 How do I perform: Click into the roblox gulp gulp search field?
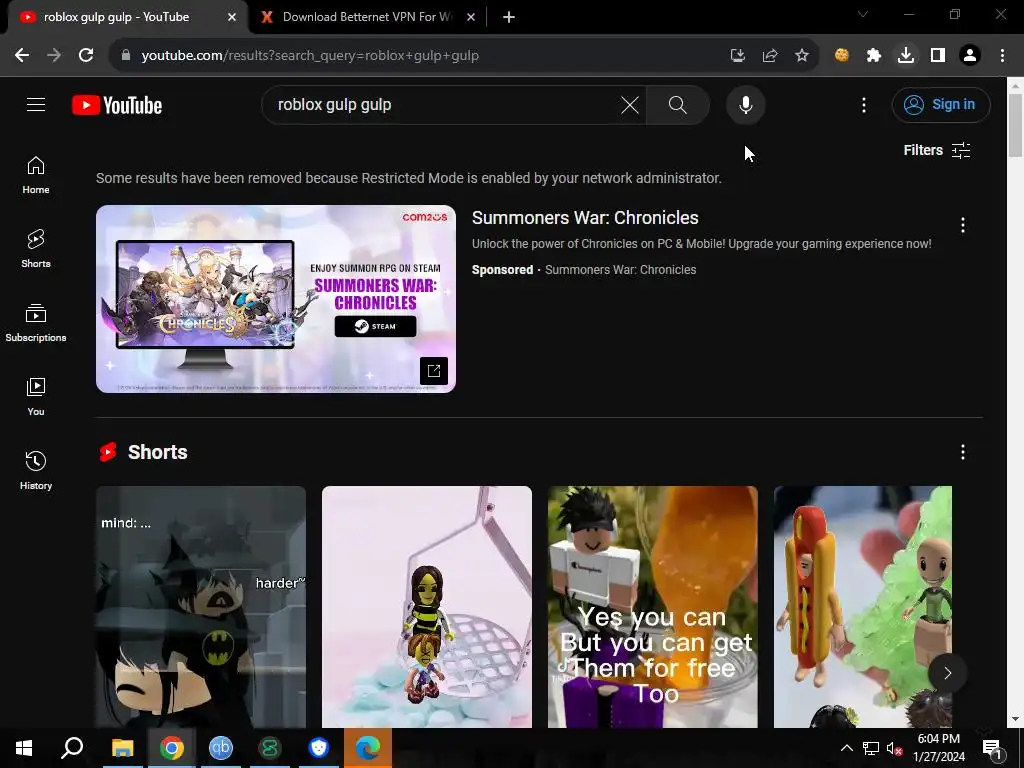[444, 104]
